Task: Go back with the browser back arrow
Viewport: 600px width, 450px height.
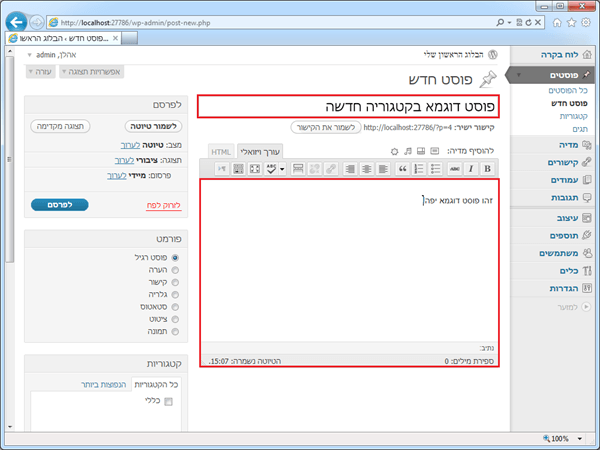Action: tap(16, 22)
